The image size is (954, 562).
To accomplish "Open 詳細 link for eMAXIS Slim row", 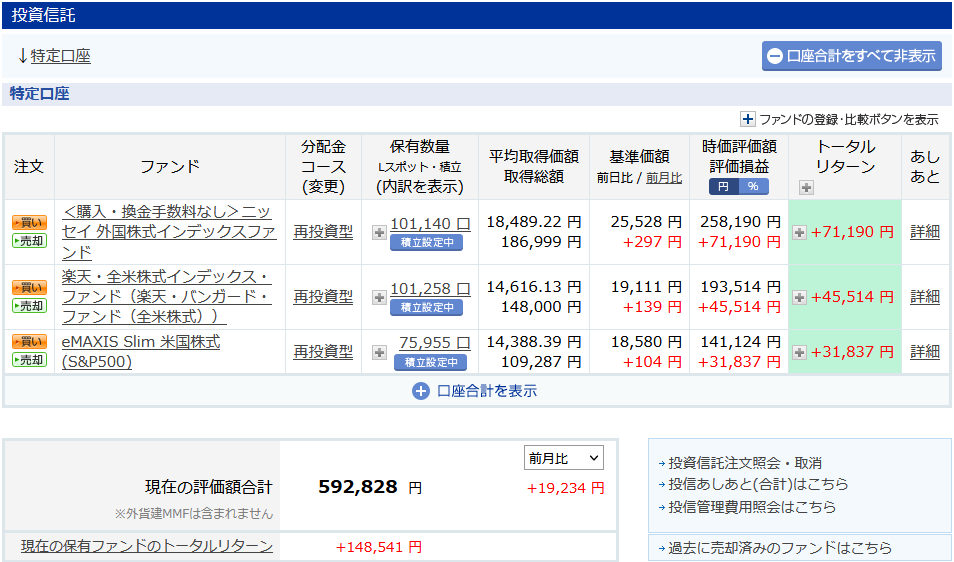I will coord(925,352).
